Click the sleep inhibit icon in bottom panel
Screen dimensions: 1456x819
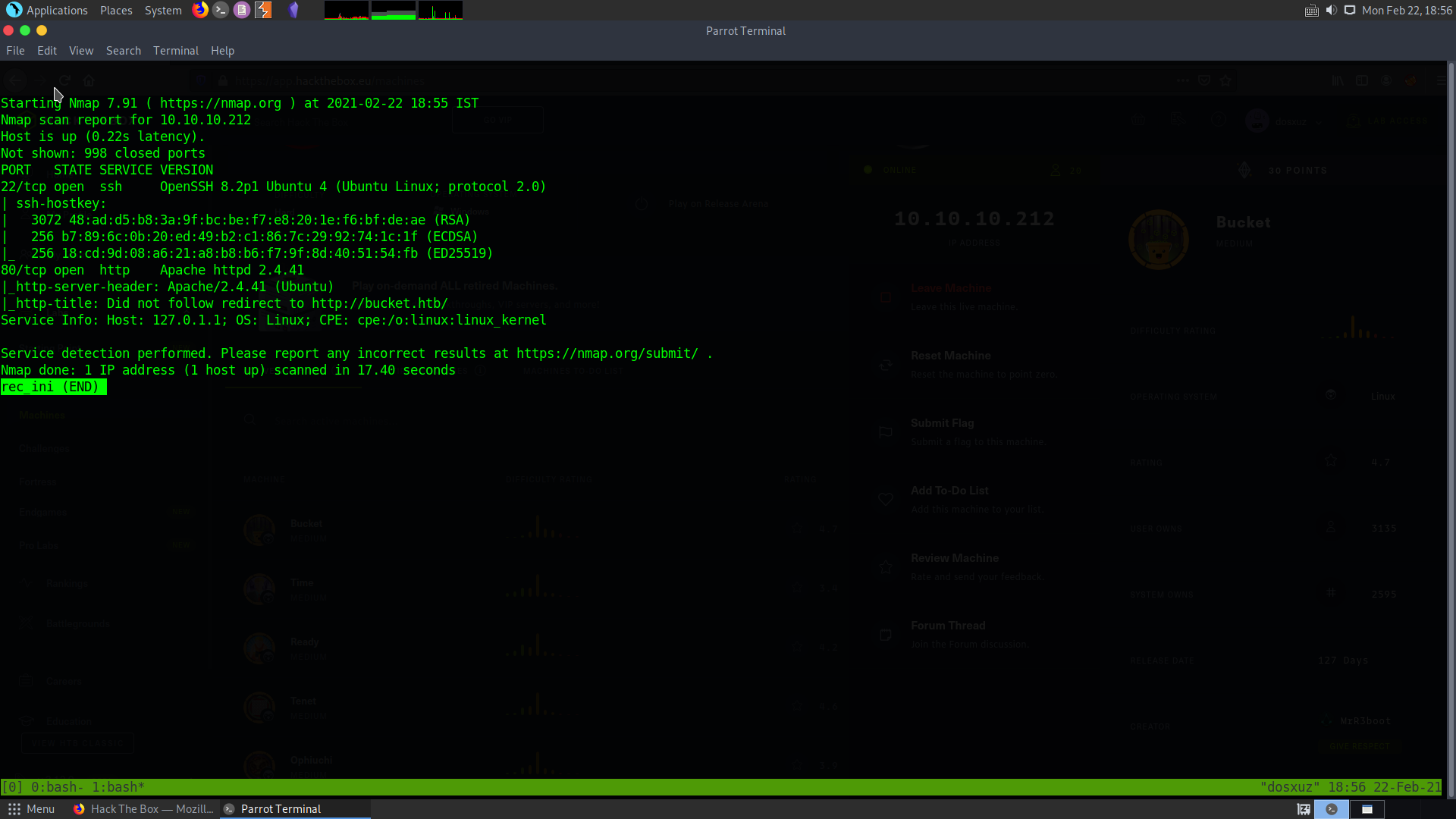(x=1304, y=809)
